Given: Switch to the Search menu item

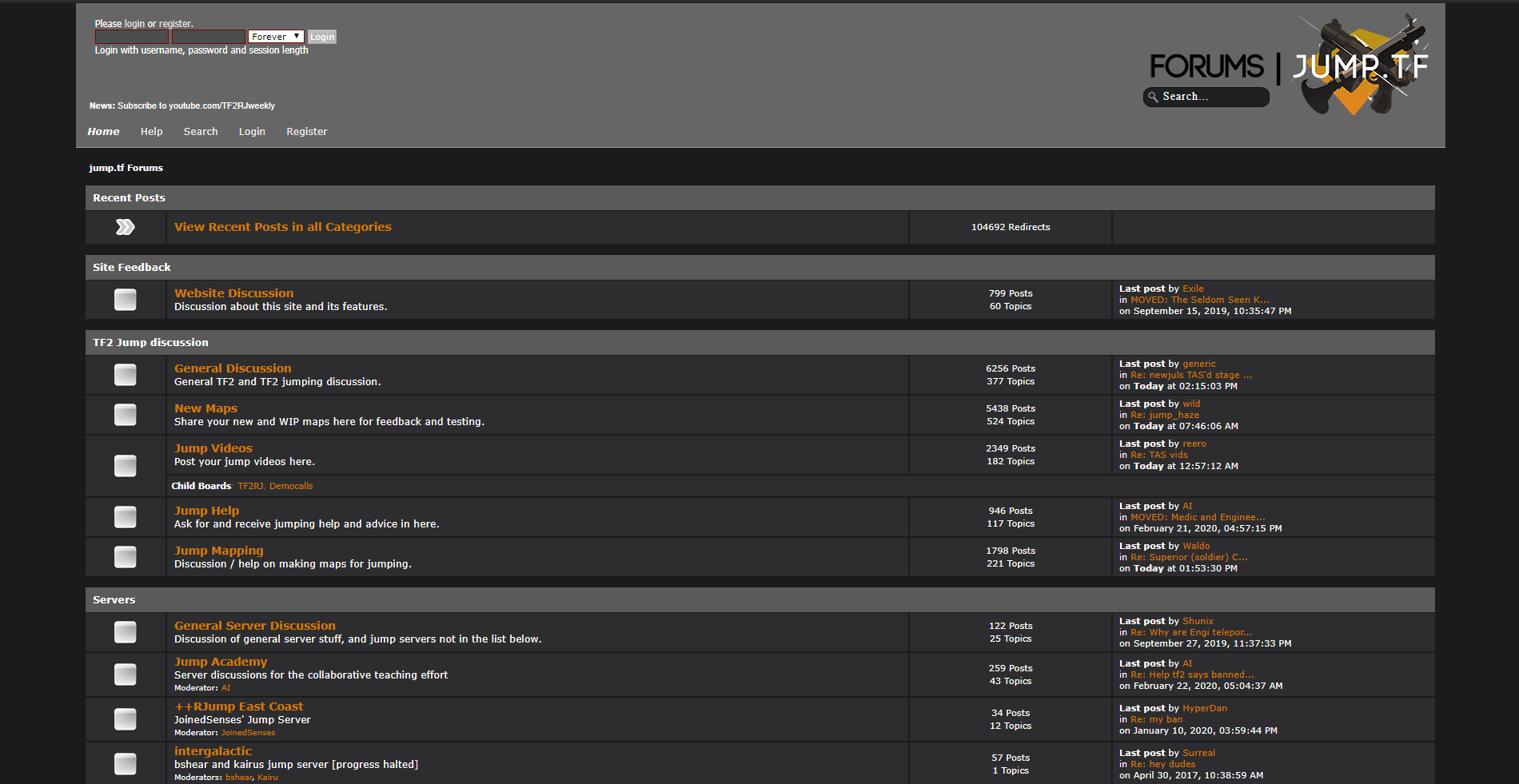Looking at the screenshot, I should pos(201,131).
